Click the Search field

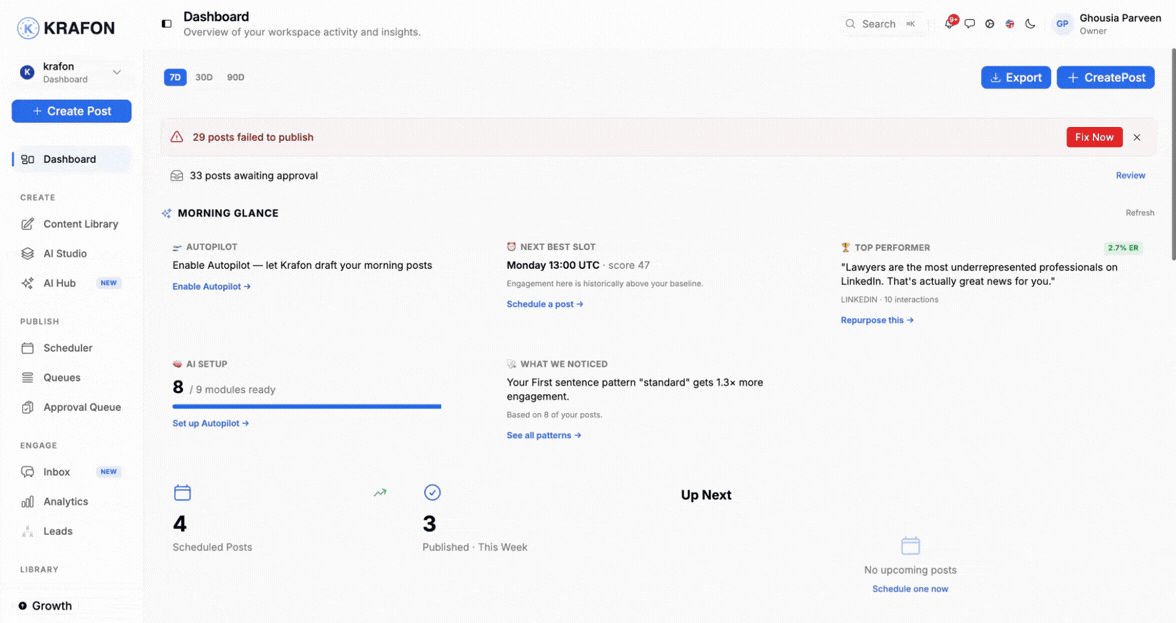pyautogui.click(x=880, y=24)
